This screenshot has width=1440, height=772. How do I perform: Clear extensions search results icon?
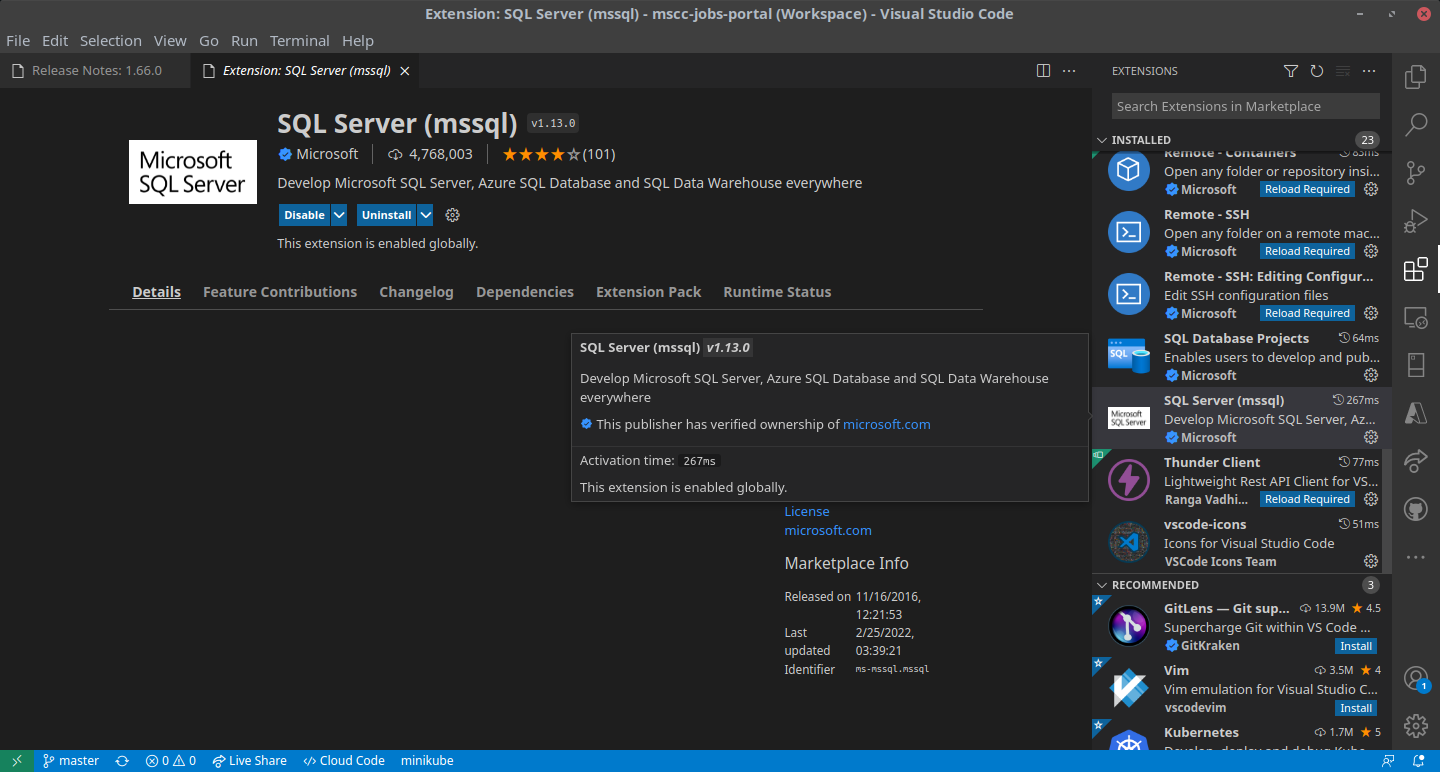(x=1343, y=71)
